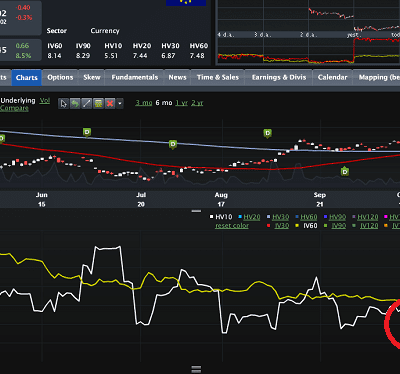Switch chart to Vol view link
Image resolution: width=400 pixels, height=374 pixels.
pyautogui.click(x=45, y=100)
